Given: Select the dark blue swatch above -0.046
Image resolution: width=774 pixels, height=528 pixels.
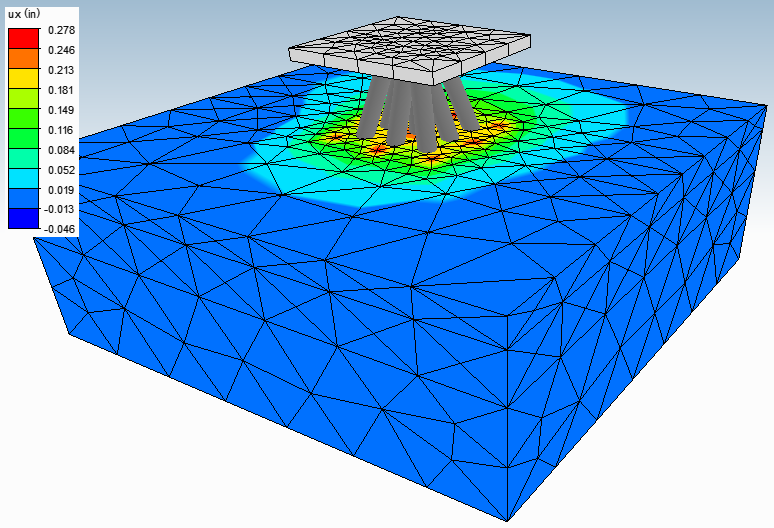Looking at the screenshot, I should click(x=23, y=218).
